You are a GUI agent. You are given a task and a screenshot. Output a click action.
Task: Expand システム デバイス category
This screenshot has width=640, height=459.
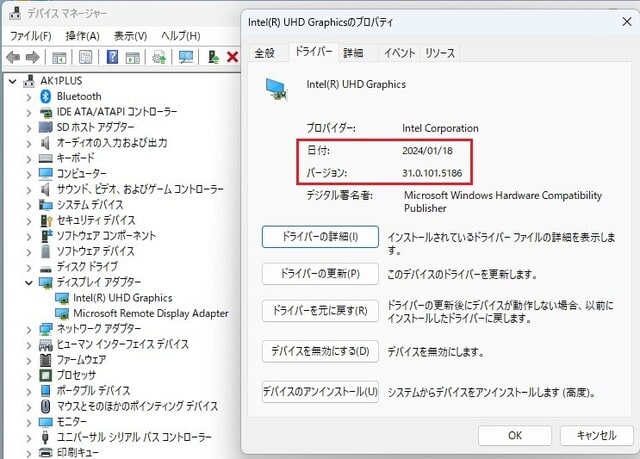29,206
